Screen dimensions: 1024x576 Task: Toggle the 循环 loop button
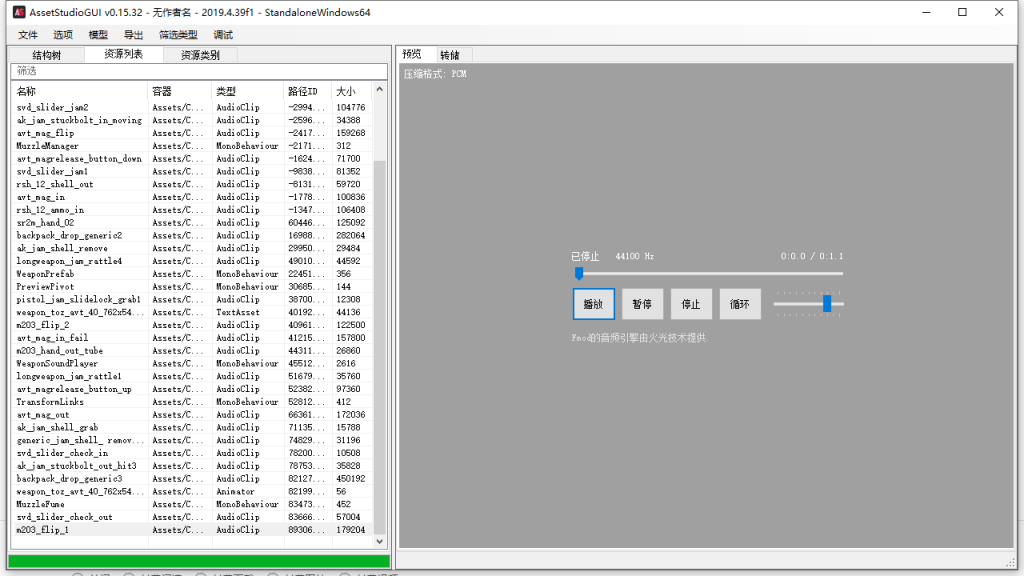(x=740, y=304)
